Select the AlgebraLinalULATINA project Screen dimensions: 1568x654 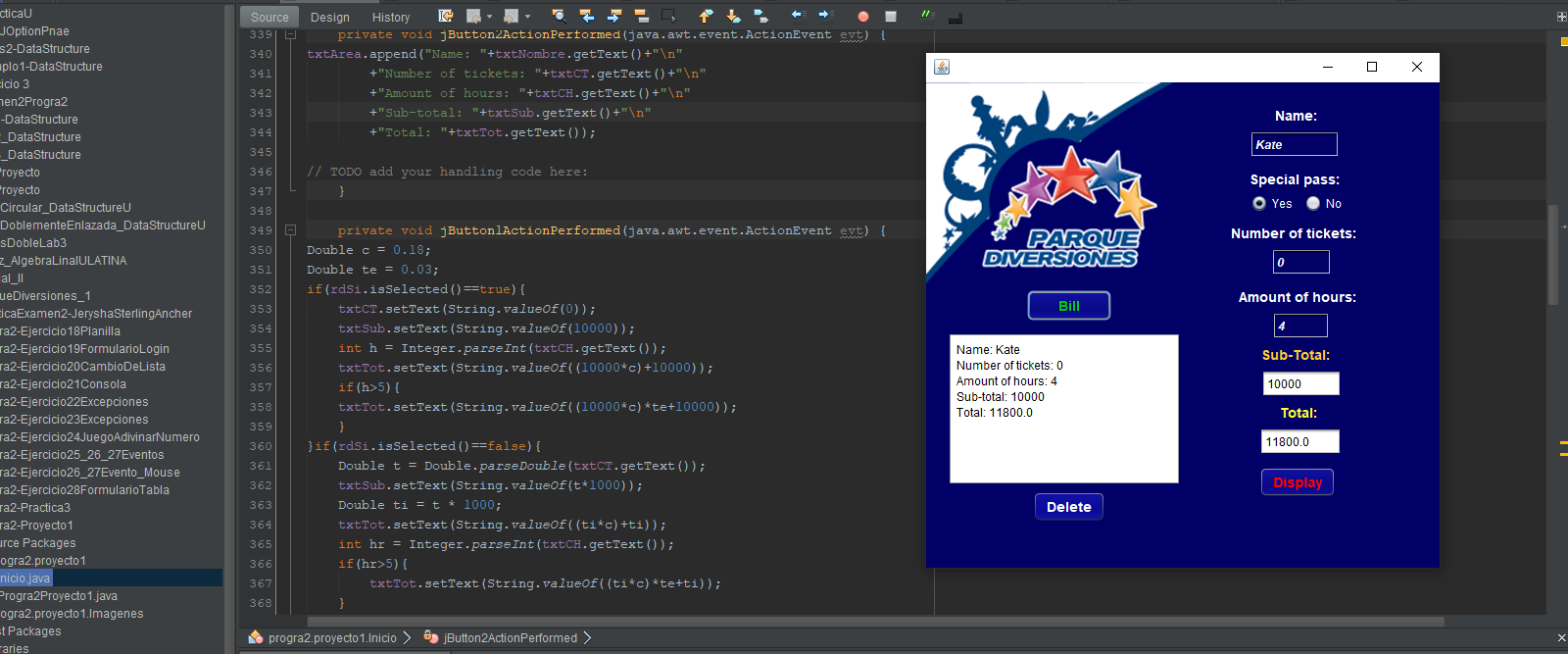point(64,261)
